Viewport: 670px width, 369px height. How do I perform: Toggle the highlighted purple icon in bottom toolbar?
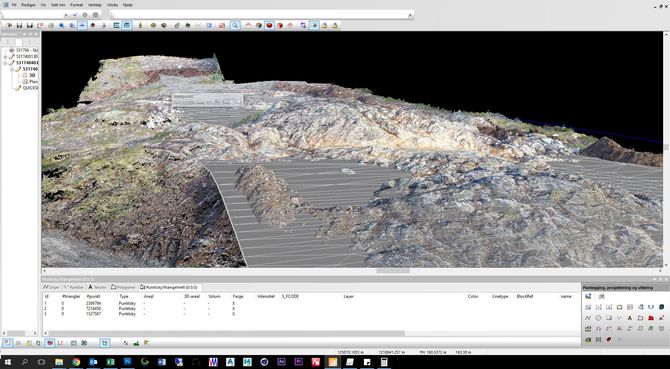click(50, 343)
